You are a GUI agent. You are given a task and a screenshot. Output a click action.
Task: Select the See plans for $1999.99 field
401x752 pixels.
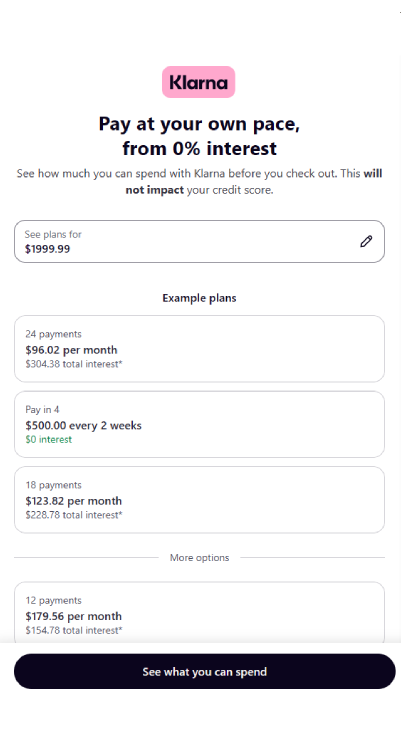click(200, 241)
